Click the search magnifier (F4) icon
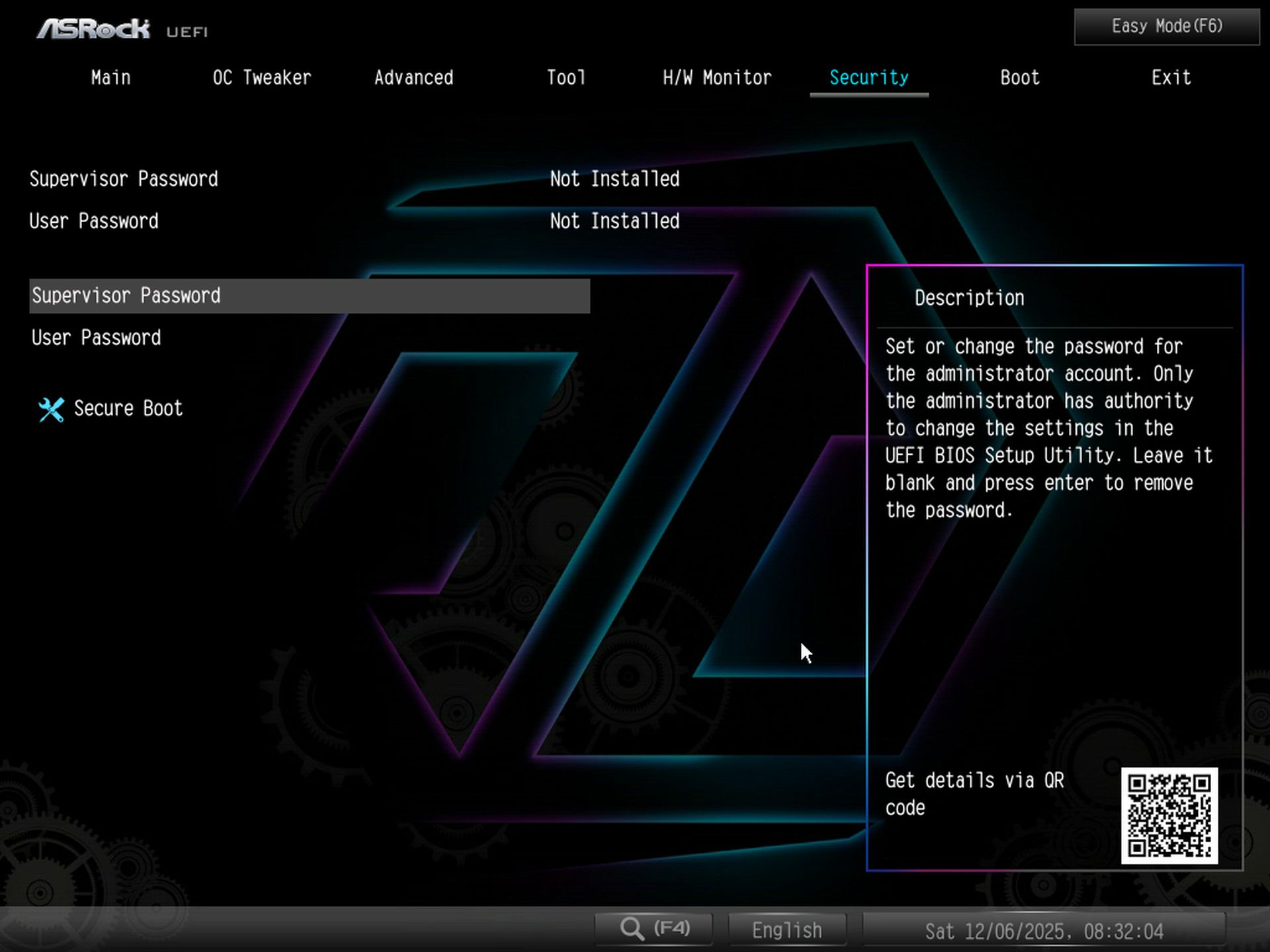The image size is (1270, 952). [x=652, y=928]
